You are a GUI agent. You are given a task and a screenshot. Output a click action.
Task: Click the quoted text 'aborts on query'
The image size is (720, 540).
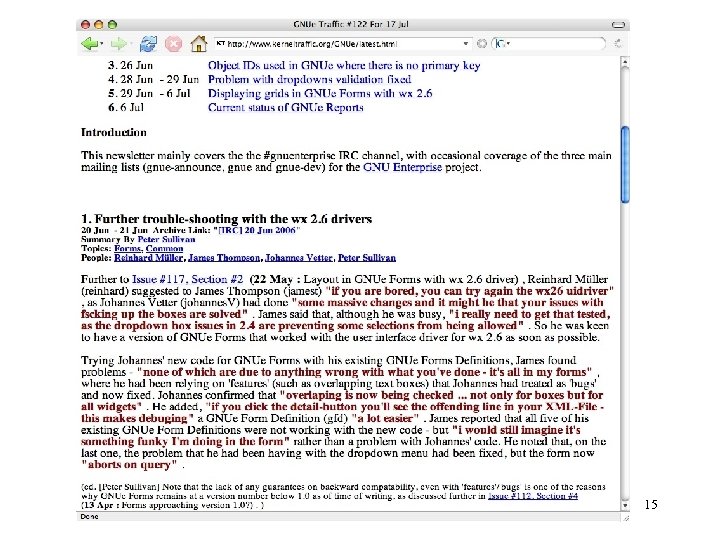tap(129, 464)
